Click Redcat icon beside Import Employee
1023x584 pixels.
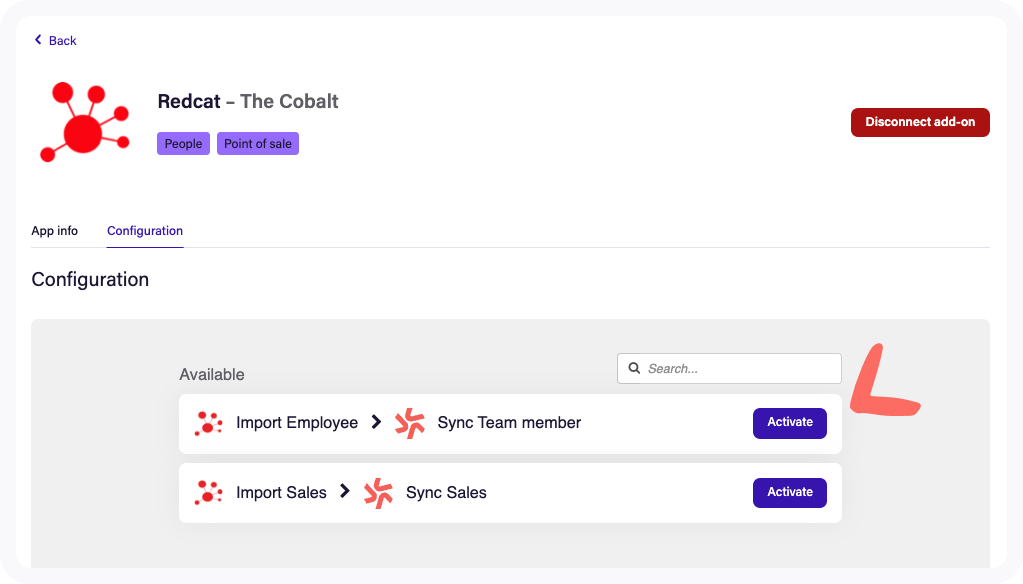click(209, 423)
